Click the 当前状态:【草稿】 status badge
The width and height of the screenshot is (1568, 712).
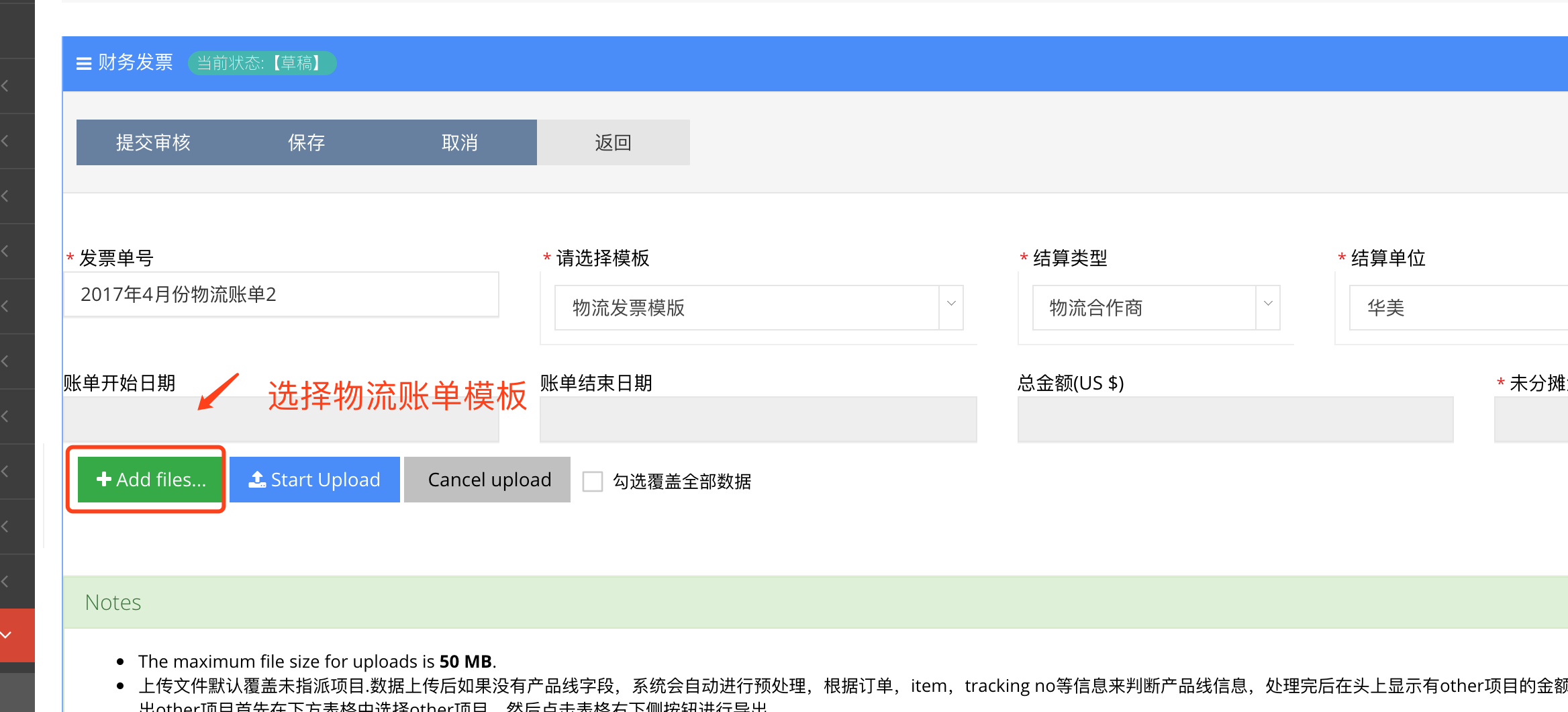tap(262, 63)
